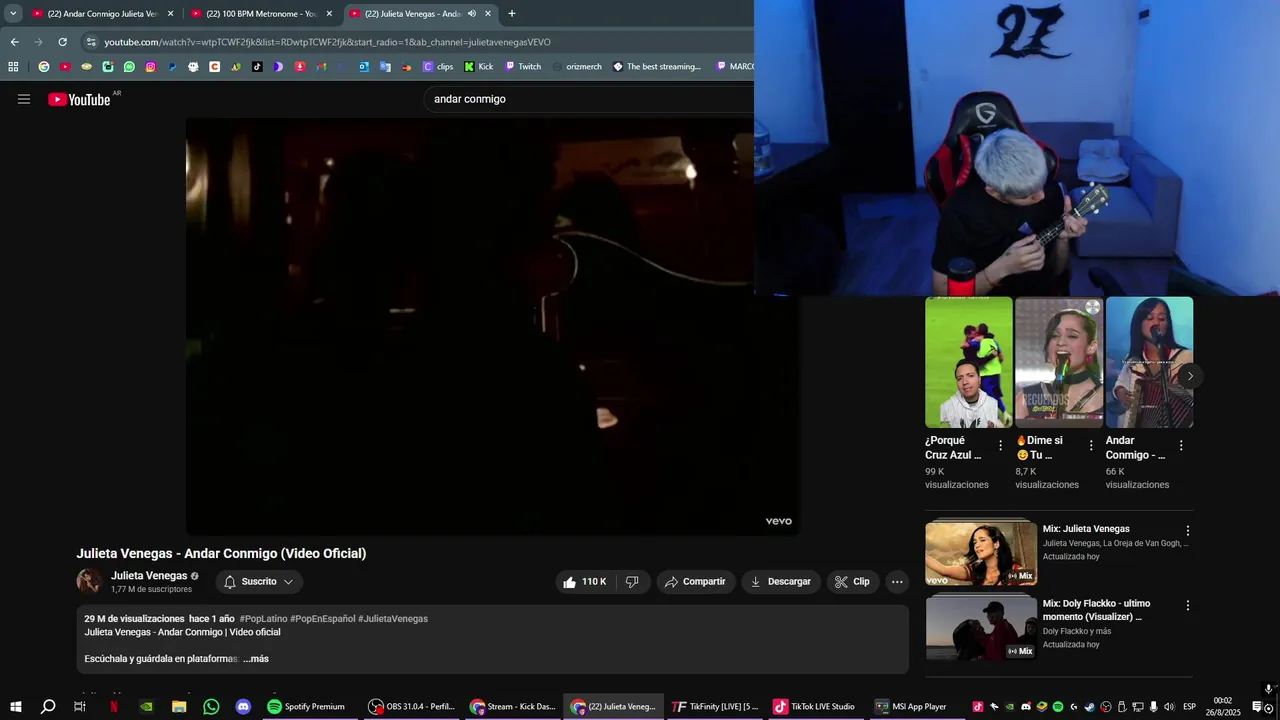Open the TikTok bookmark in bookmarks bar
Screen dimensions: 1280x720
tap(257, 67)
